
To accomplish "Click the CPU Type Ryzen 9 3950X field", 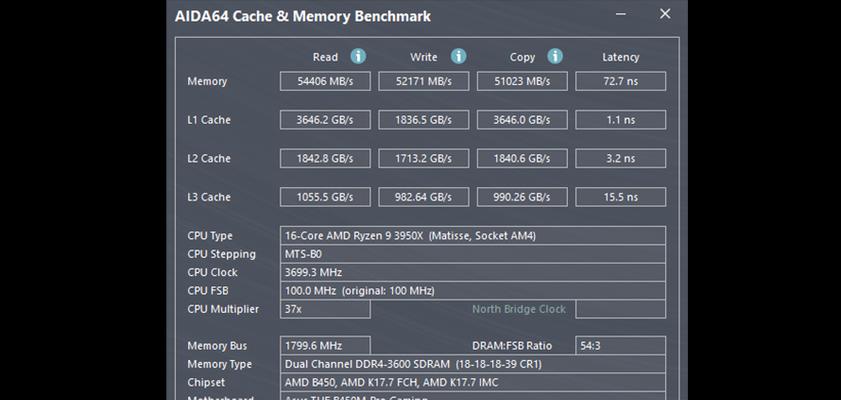I will click(473, 236).
